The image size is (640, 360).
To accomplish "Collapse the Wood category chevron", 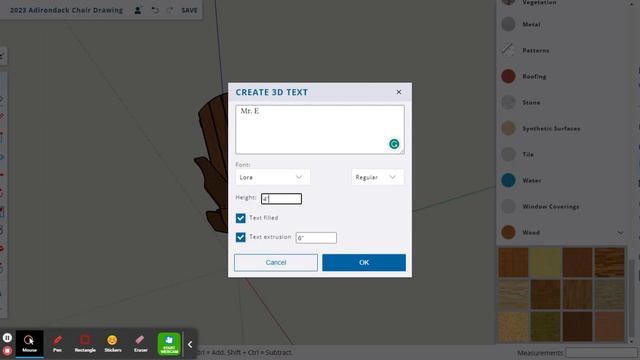I will point(620,233).
